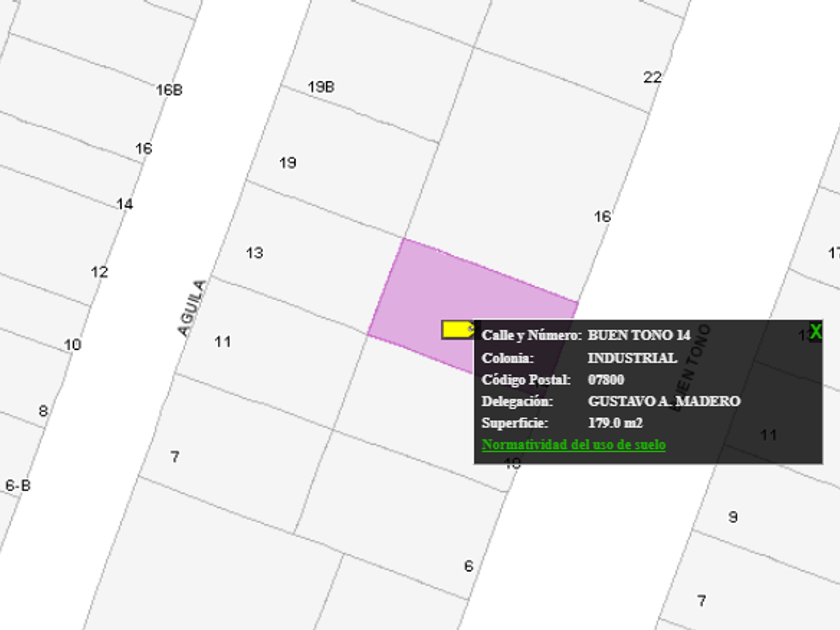
Task: Click the BUEN TONO 14 address value
Action: click(639, 335)
